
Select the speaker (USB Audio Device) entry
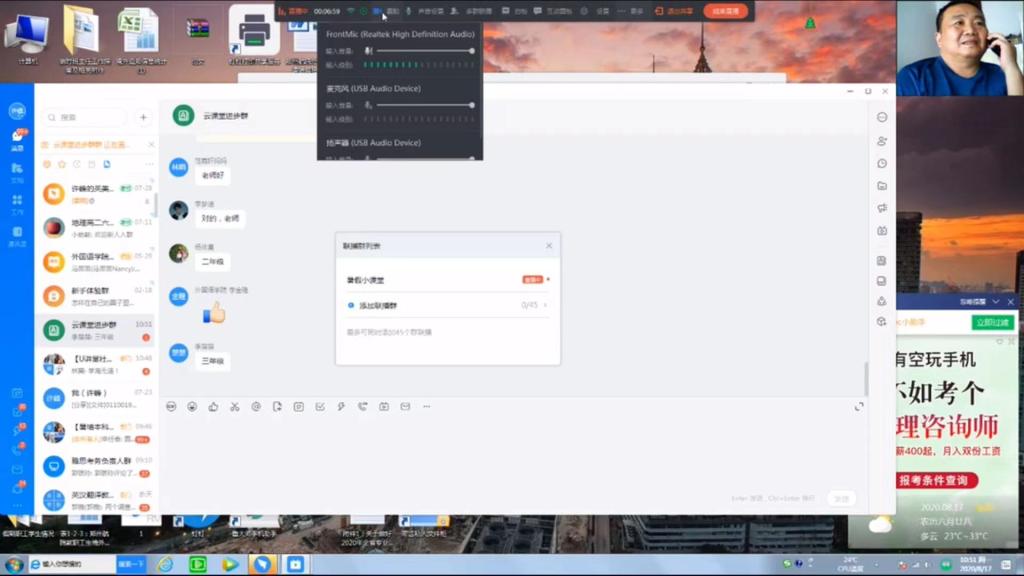pos(374,142)
